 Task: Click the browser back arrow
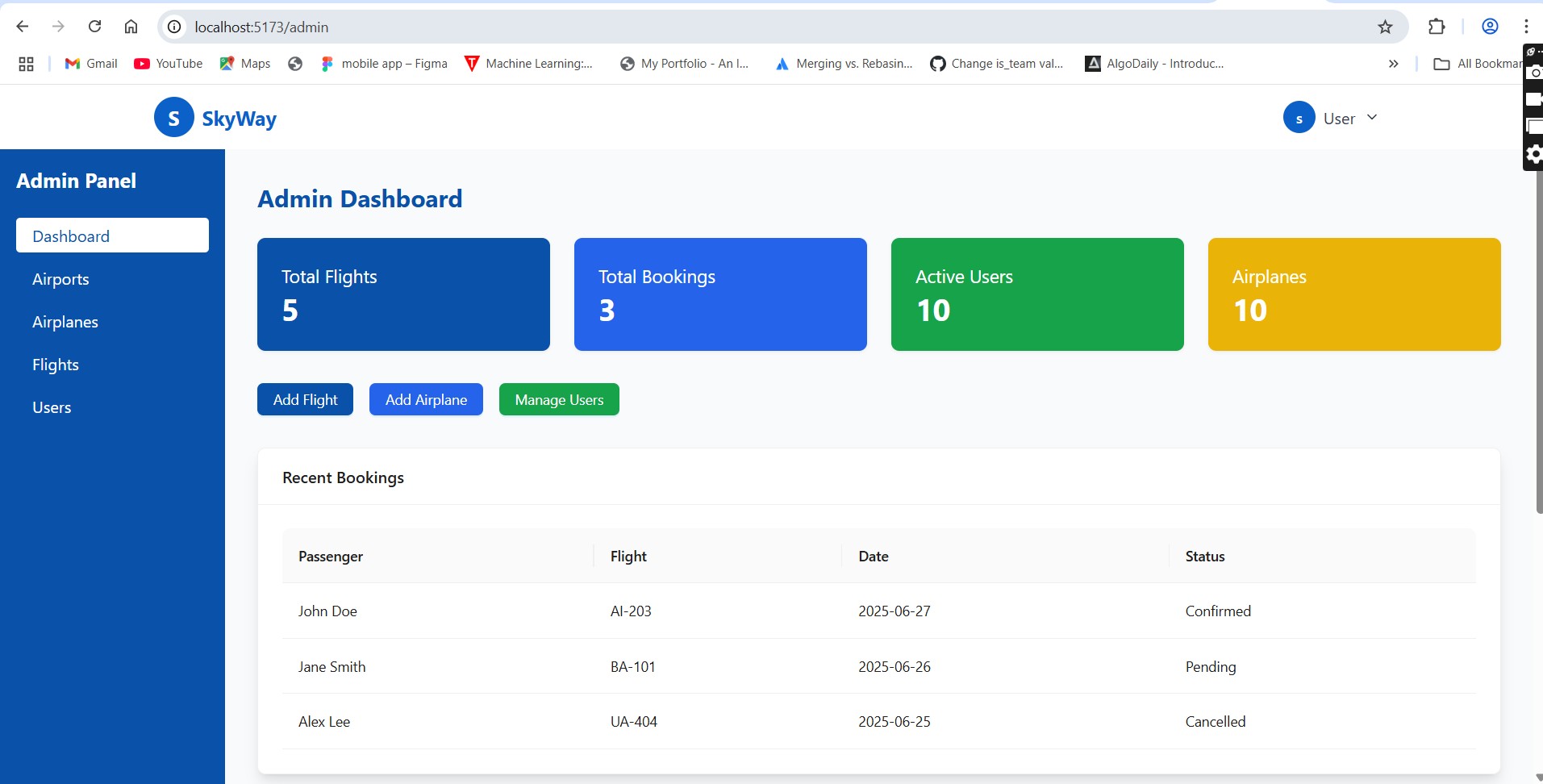click(23, 27)
